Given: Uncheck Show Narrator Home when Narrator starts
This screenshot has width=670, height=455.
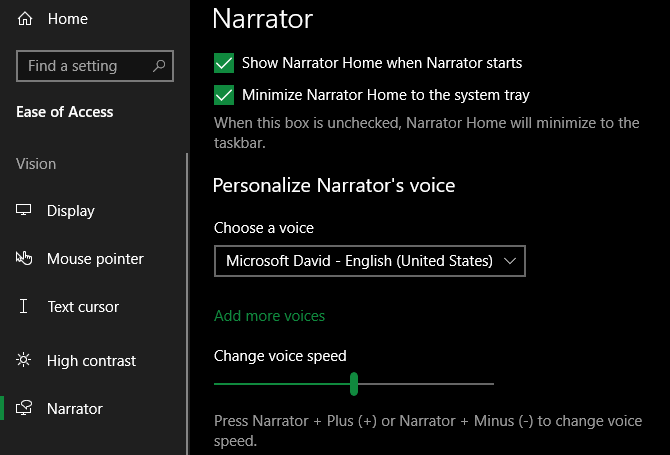Looking at the screenshot, I should click(x=224, y=63).
